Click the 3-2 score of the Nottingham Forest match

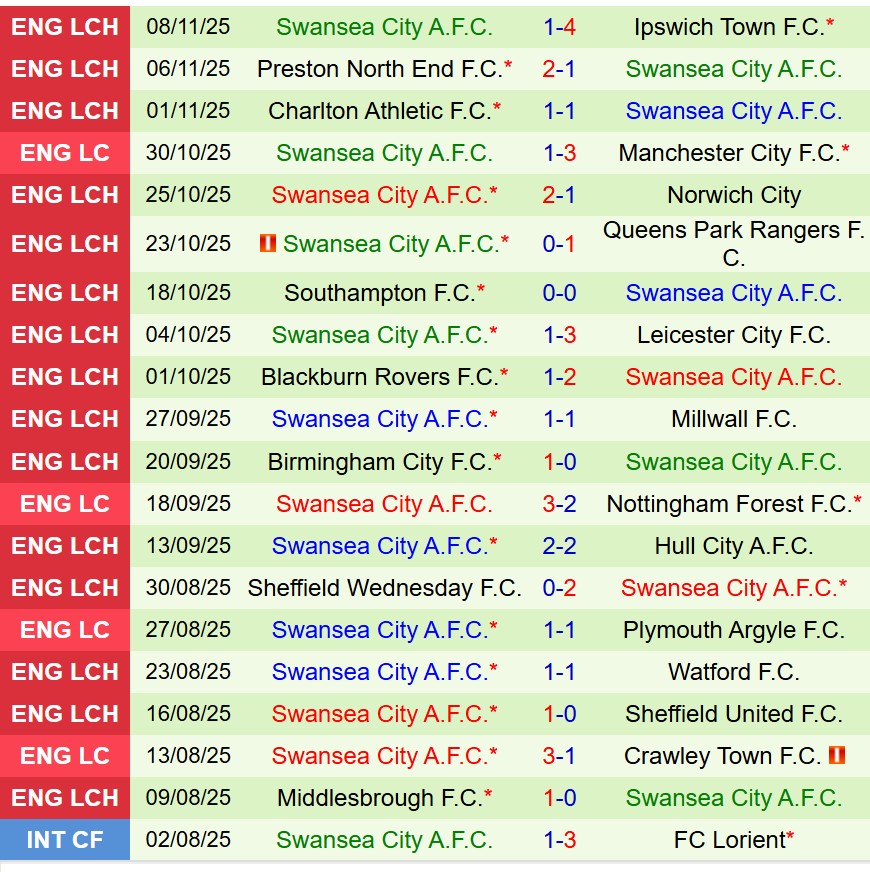559,504
